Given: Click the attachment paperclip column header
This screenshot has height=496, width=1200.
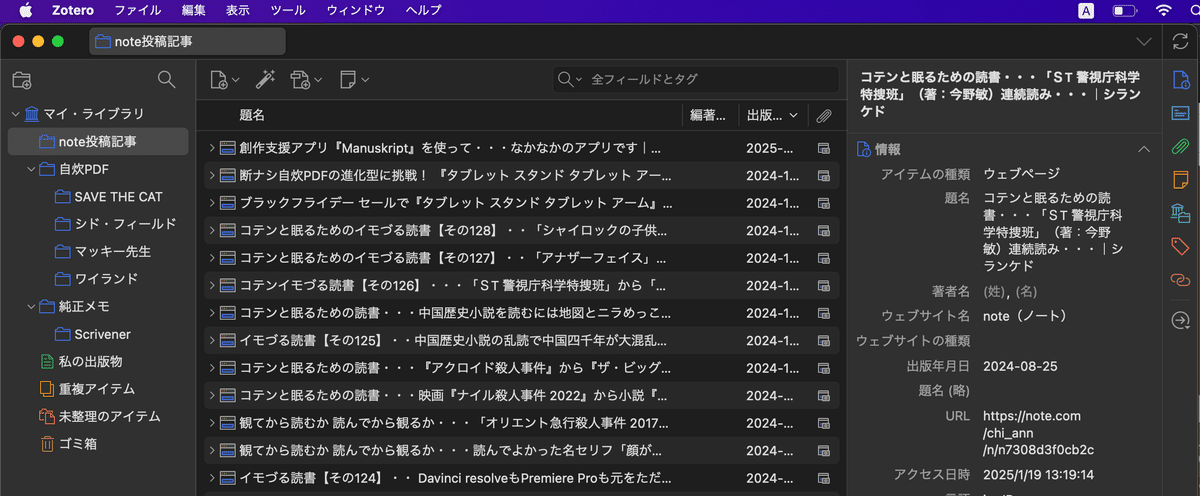Looking at the screenshot, I should click(824, 116).
